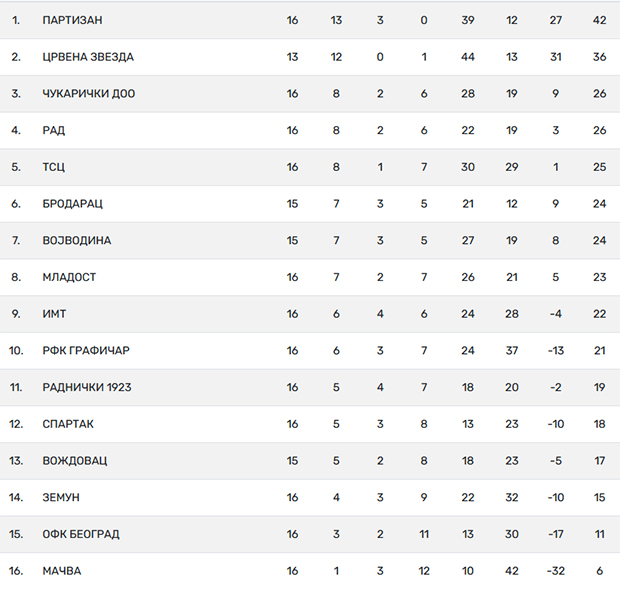Select rank number 10. in table
Viewport: 620px width, 589px height.
coord(16,351)
